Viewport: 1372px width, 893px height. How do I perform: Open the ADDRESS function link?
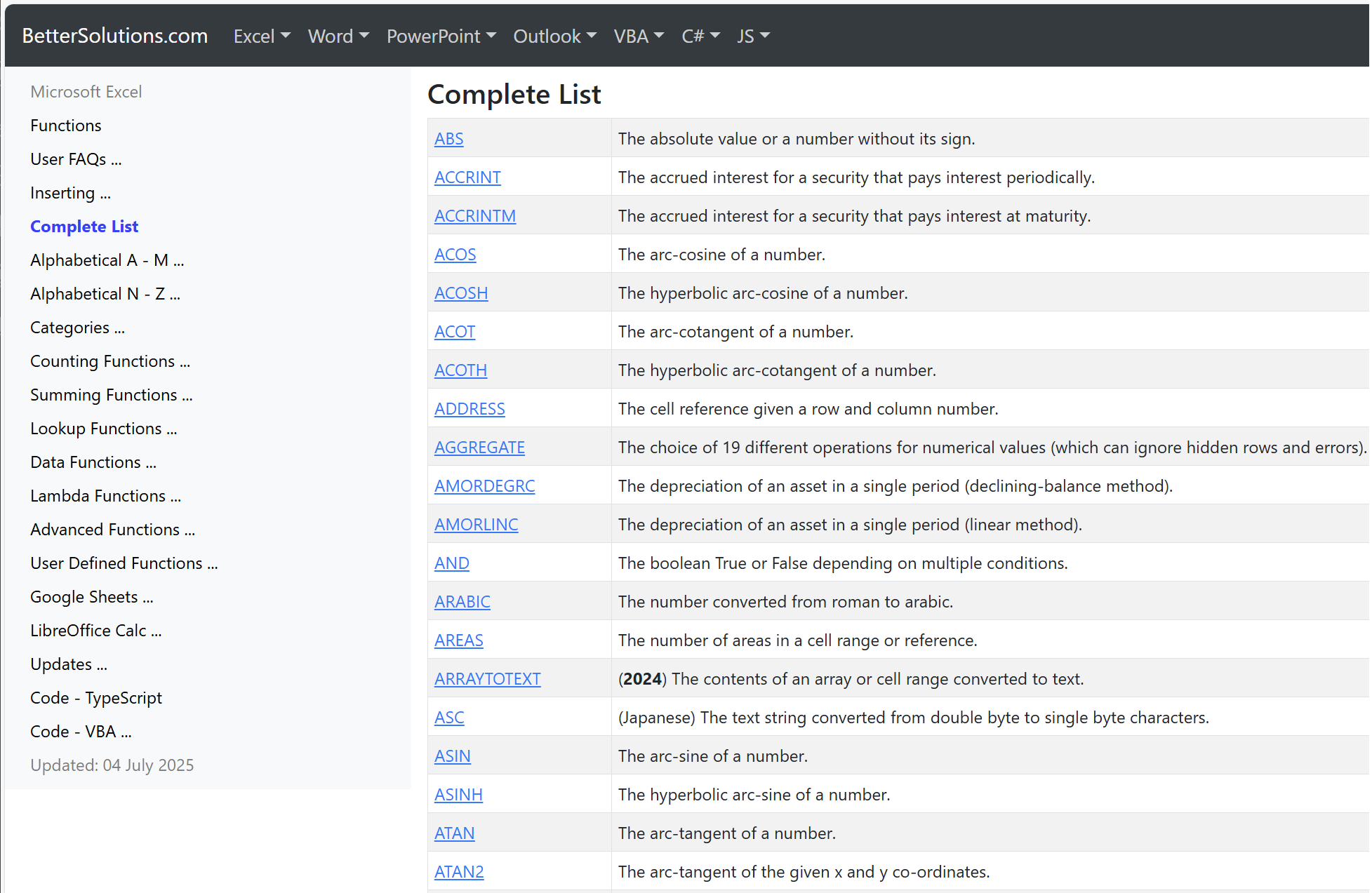pos(469,409)
